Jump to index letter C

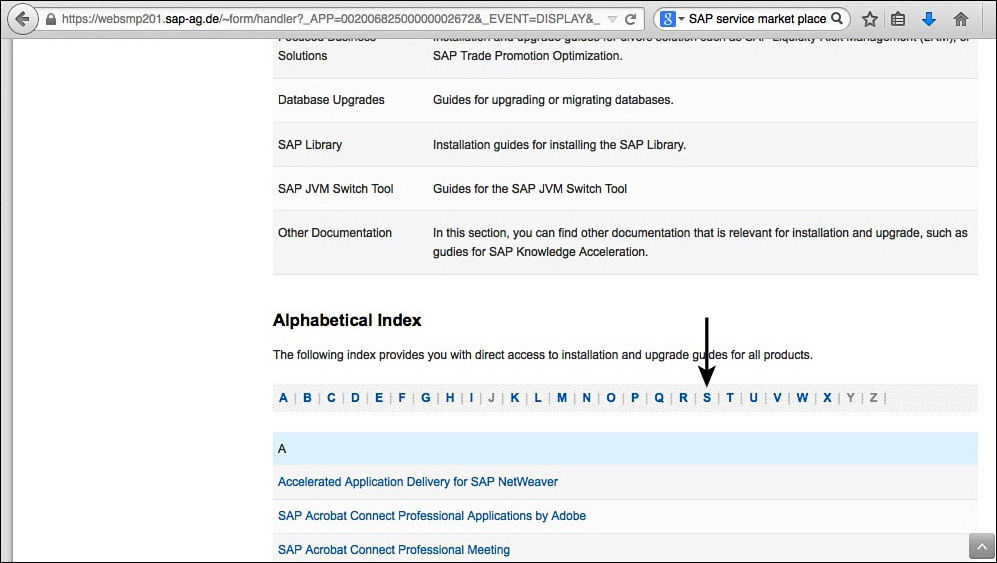coord(331,398)
